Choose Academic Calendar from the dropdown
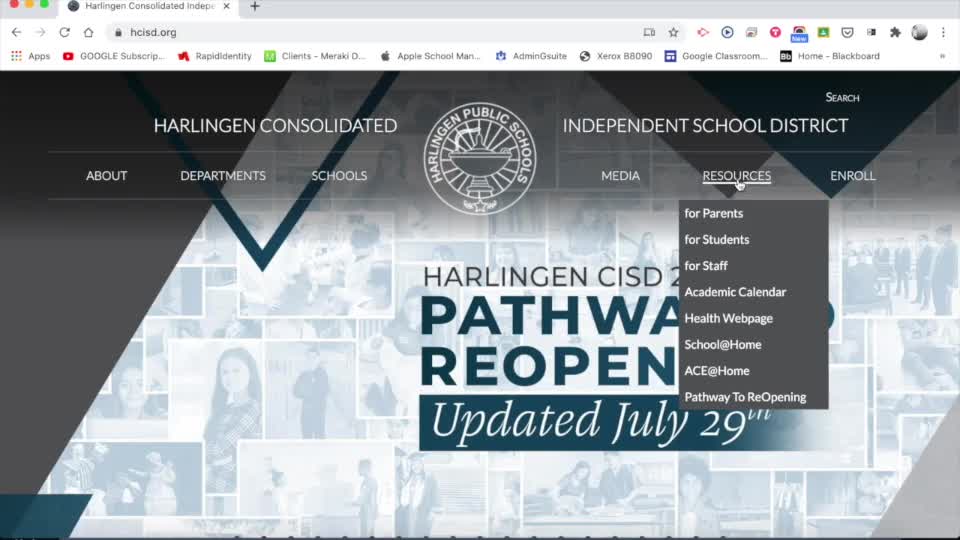 pos(735,292)
